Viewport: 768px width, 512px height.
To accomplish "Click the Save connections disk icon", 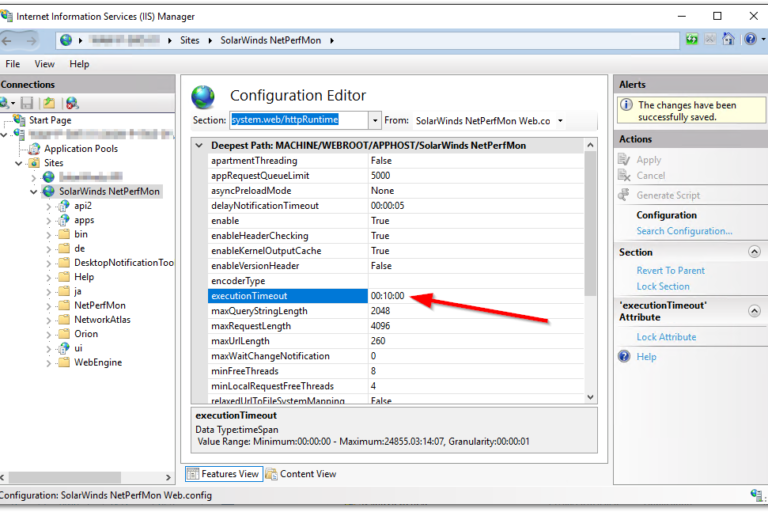I will 27,103.
